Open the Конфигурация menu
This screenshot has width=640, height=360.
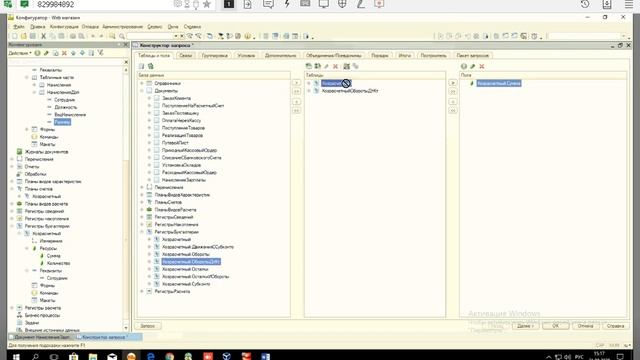click(64, 27)
